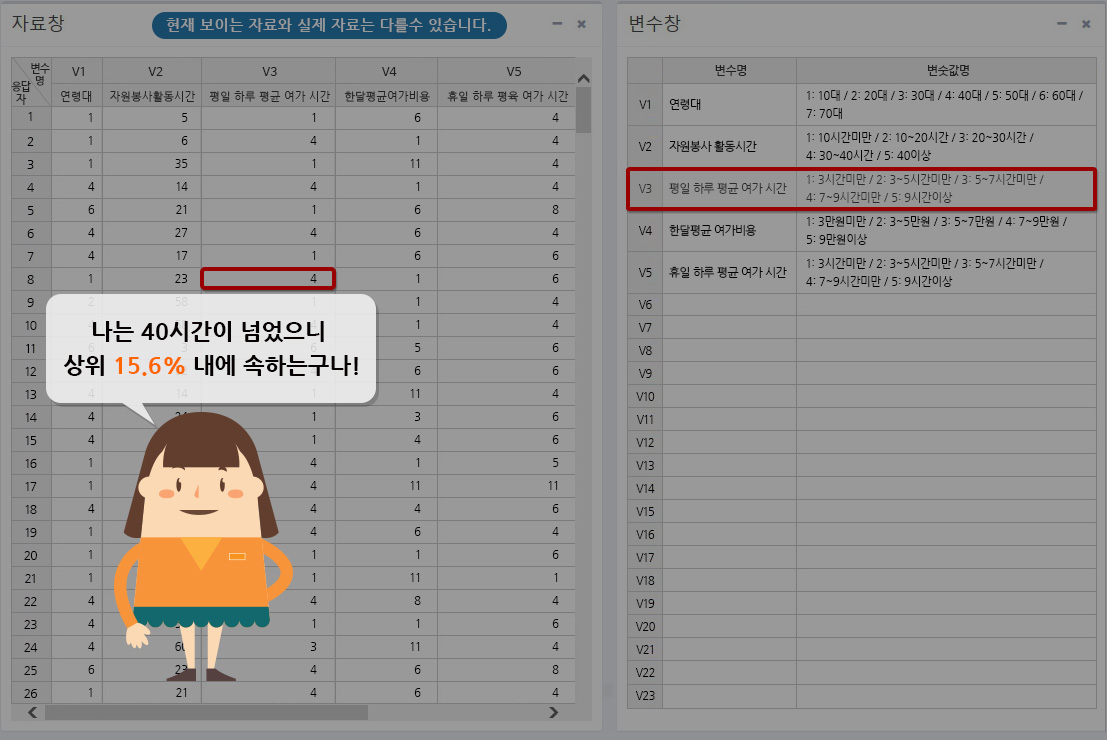Click the V2 cell showing 23 in row 8
The width and height of the screenshot is (1107, 740).
(x=152, y=279)
